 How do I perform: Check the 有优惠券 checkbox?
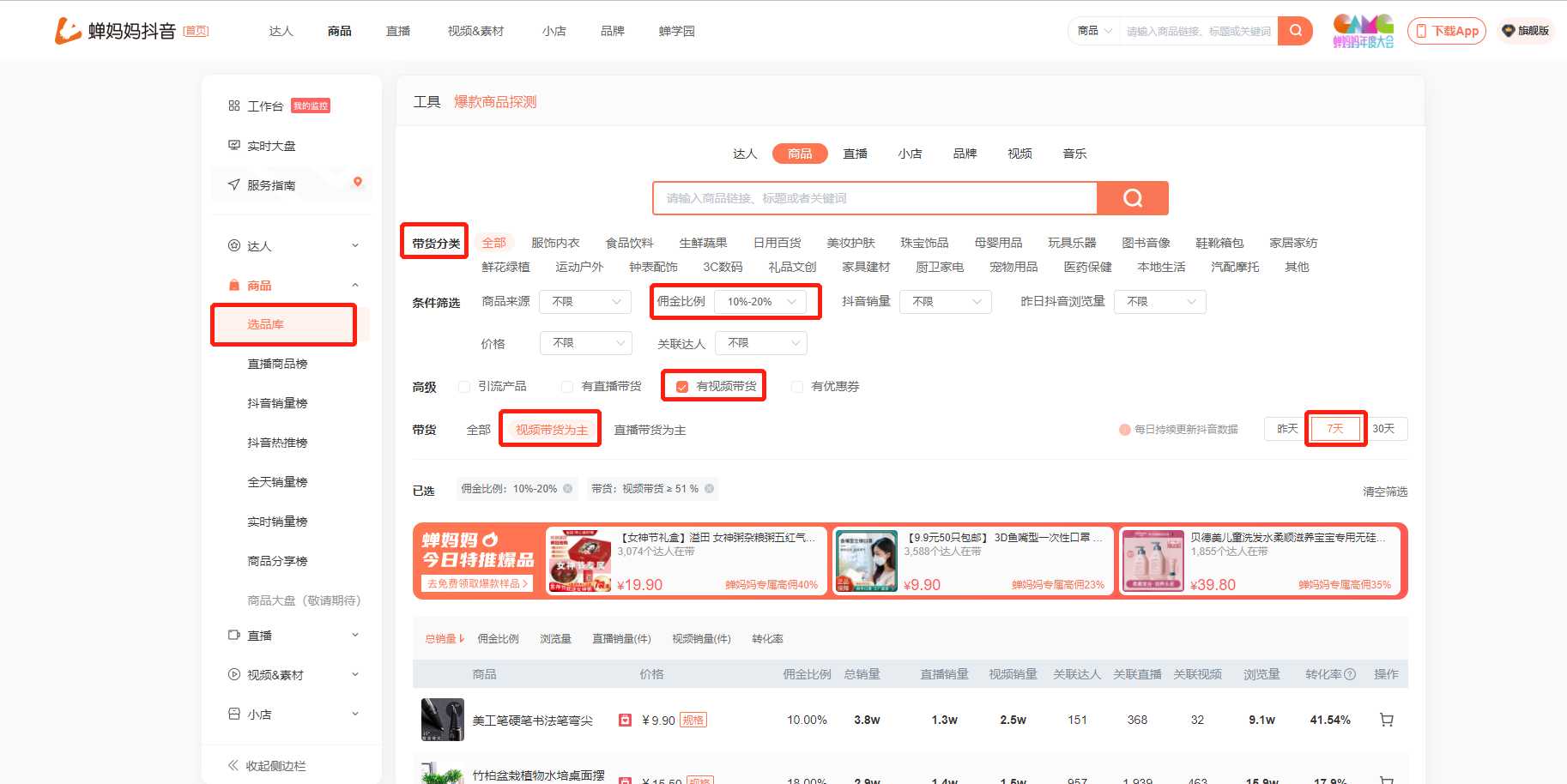click(x=797, y=387)
